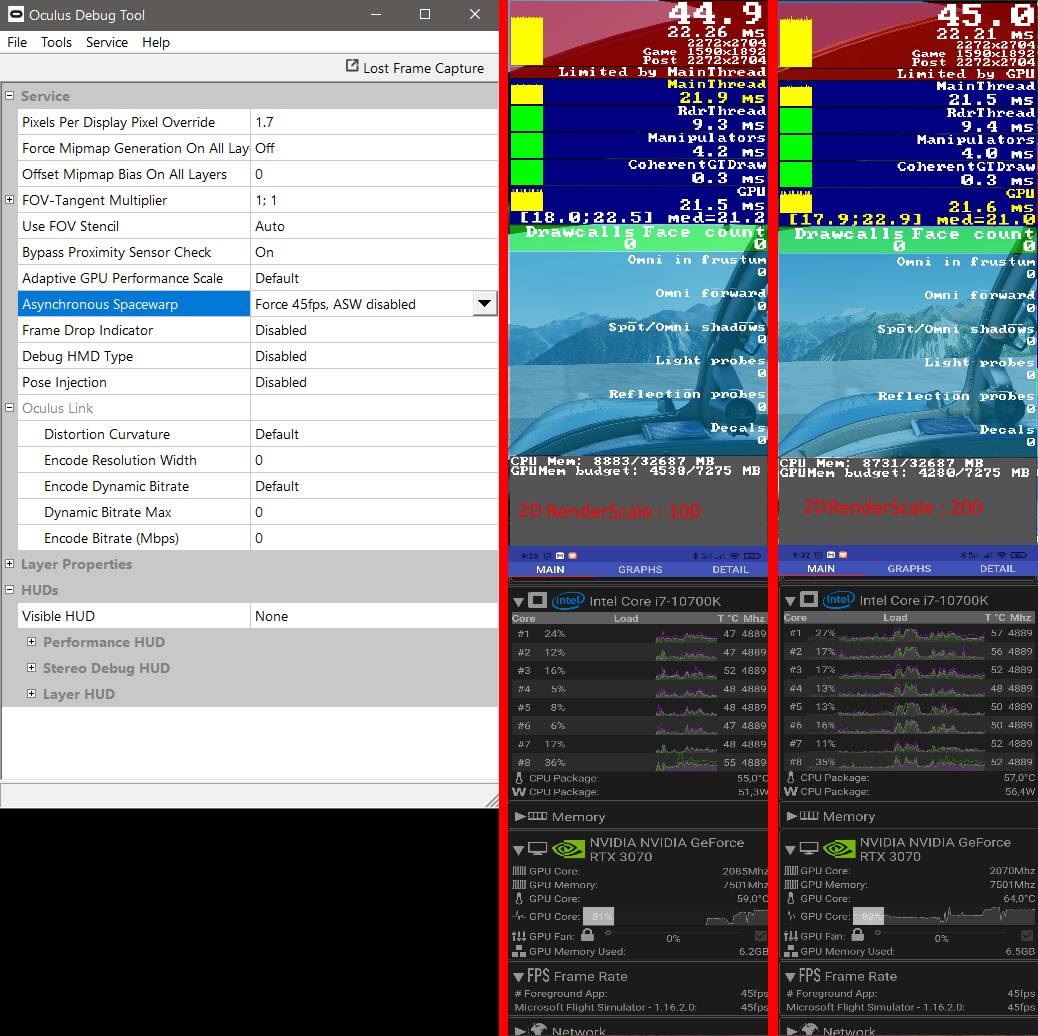Expand the Stereo Debug HUD group
The width and height of the screenshot is (1038, 1036).
tap(31, 668)
